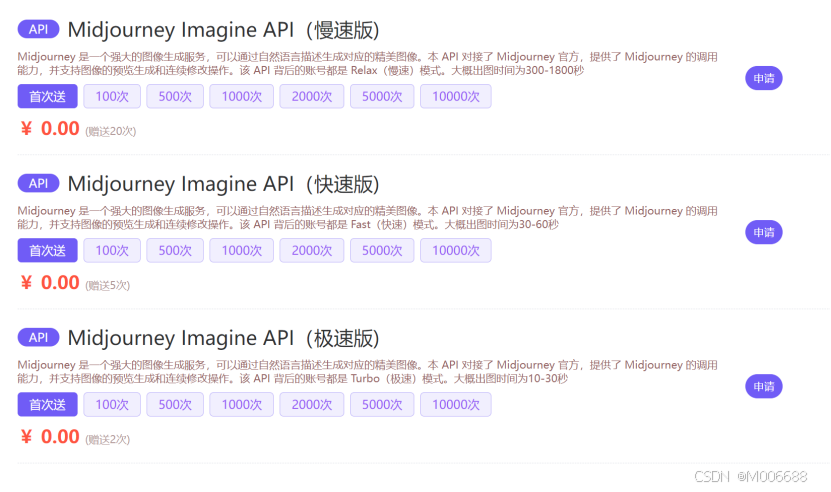831x492 pixels.
Task: Select 首次送 option for 快速版 API
Action: [48, 250]
